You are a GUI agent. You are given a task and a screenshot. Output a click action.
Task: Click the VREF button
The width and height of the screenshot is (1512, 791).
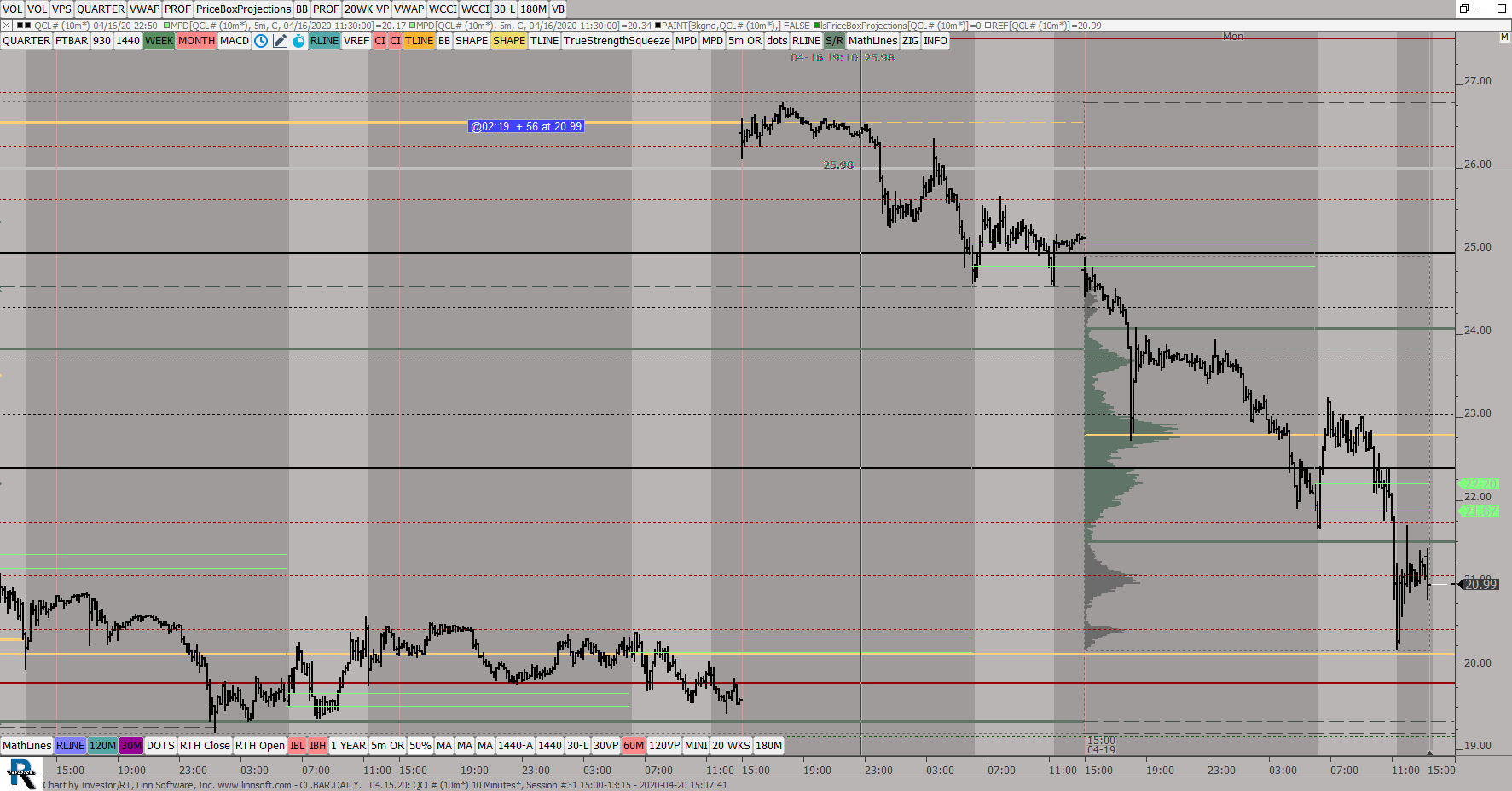pos(356,41)
